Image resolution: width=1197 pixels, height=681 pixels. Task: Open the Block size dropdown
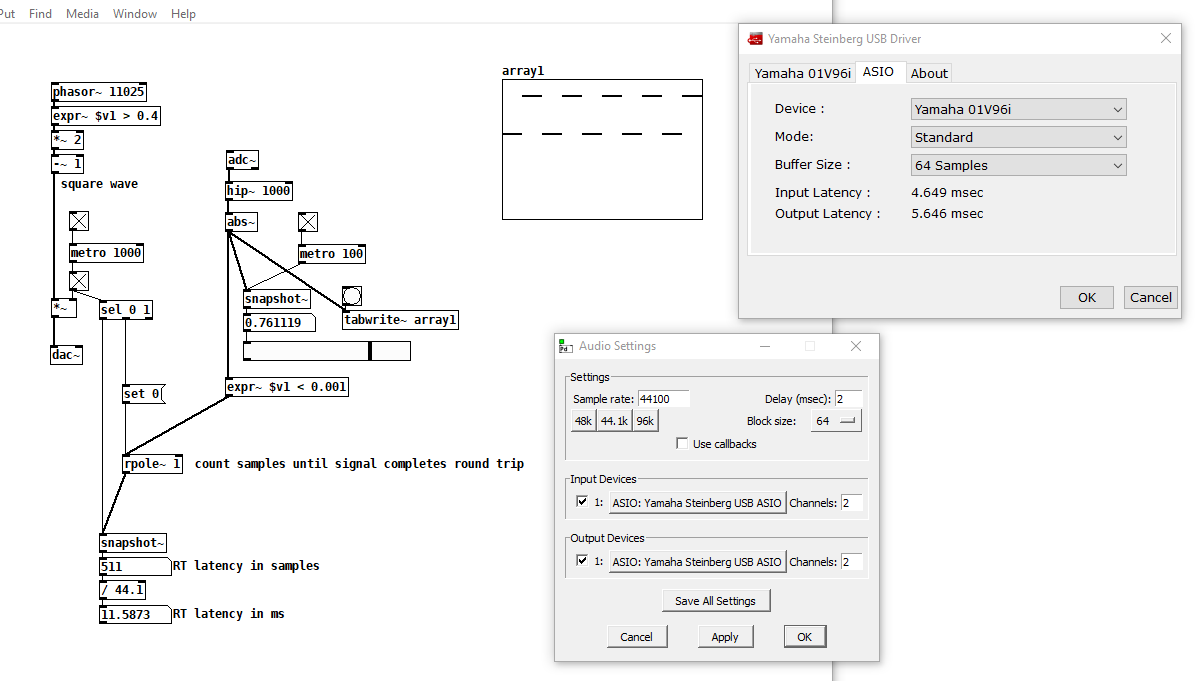[836, 421]
